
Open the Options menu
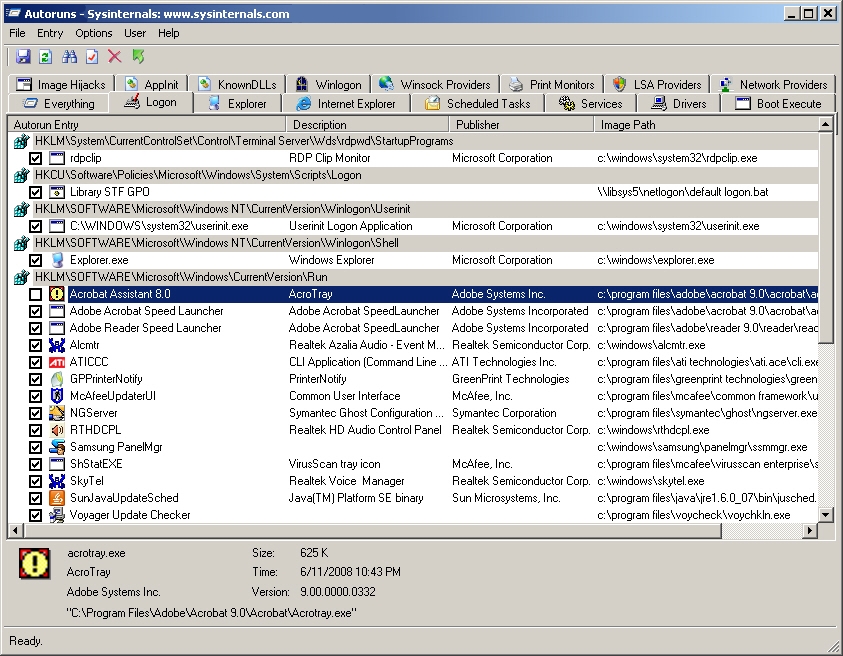tap(94, 33)
